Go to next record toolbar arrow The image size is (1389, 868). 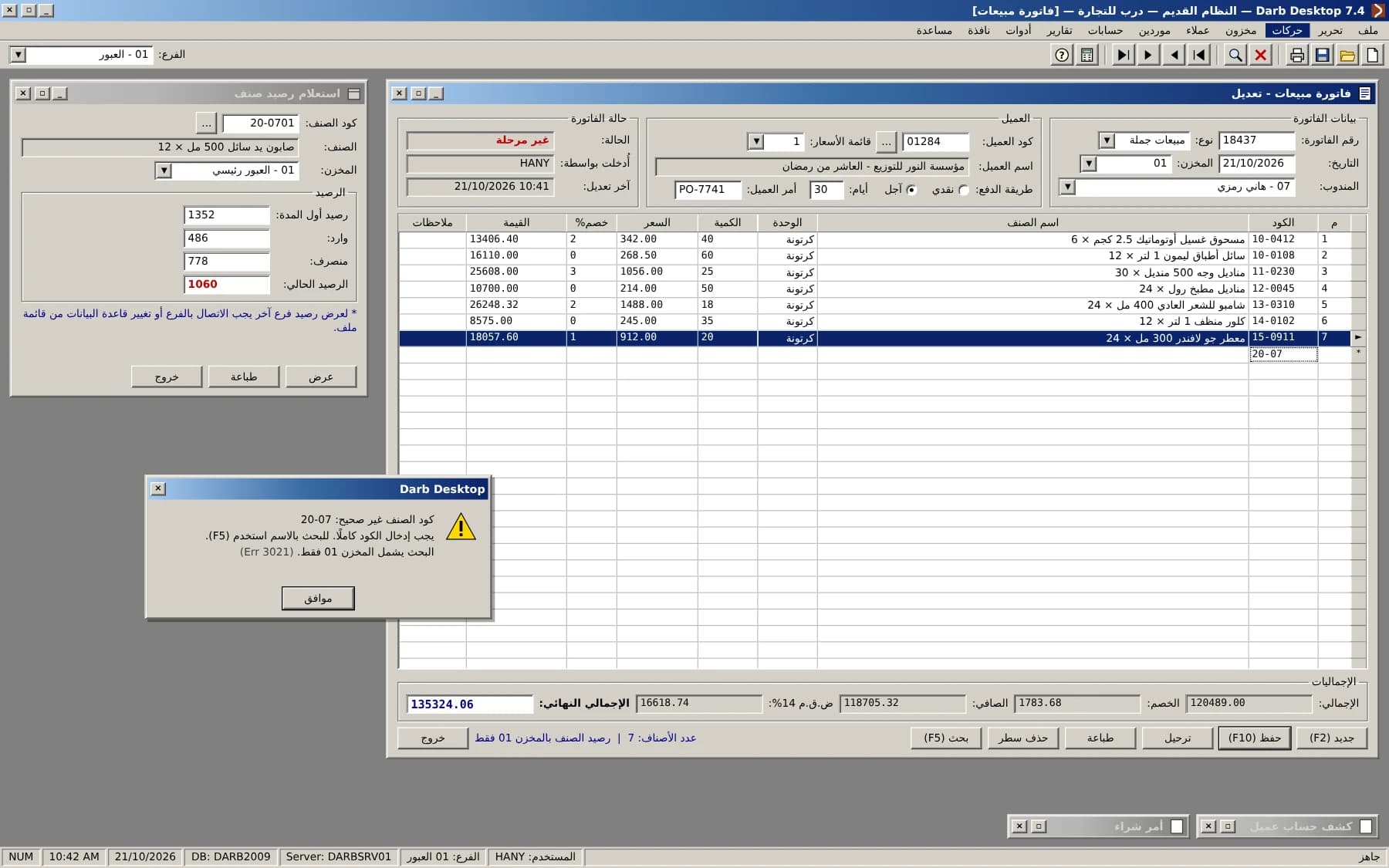click(x=1148, y=55)
